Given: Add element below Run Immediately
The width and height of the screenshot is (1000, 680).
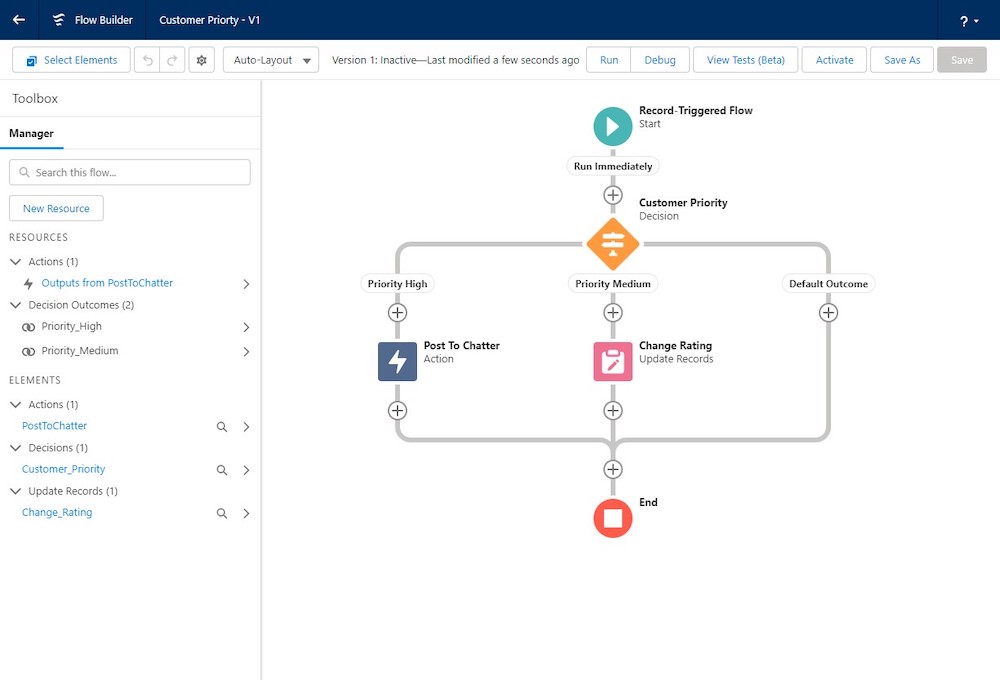Looking at the screenshot, I should point(613,195).
